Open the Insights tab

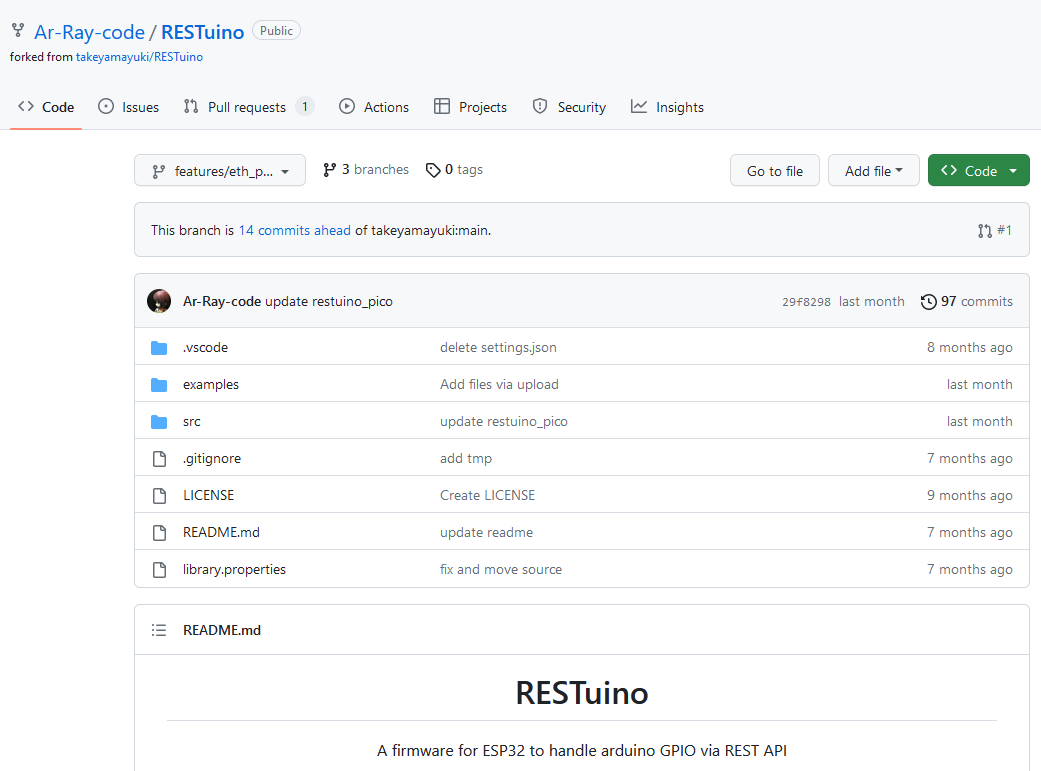pos(667,107)
